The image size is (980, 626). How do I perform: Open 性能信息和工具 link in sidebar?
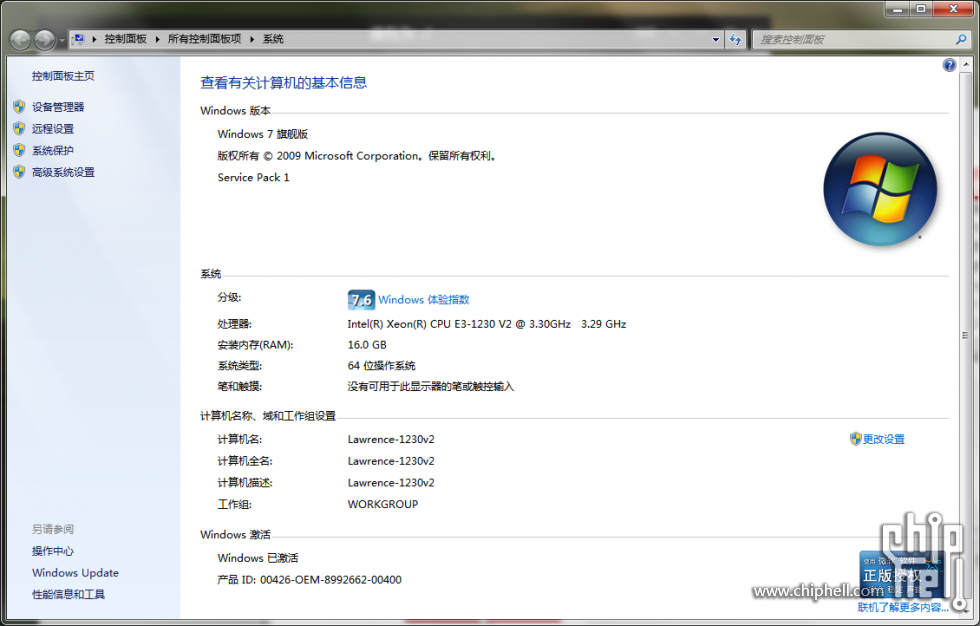coord(68,595)
